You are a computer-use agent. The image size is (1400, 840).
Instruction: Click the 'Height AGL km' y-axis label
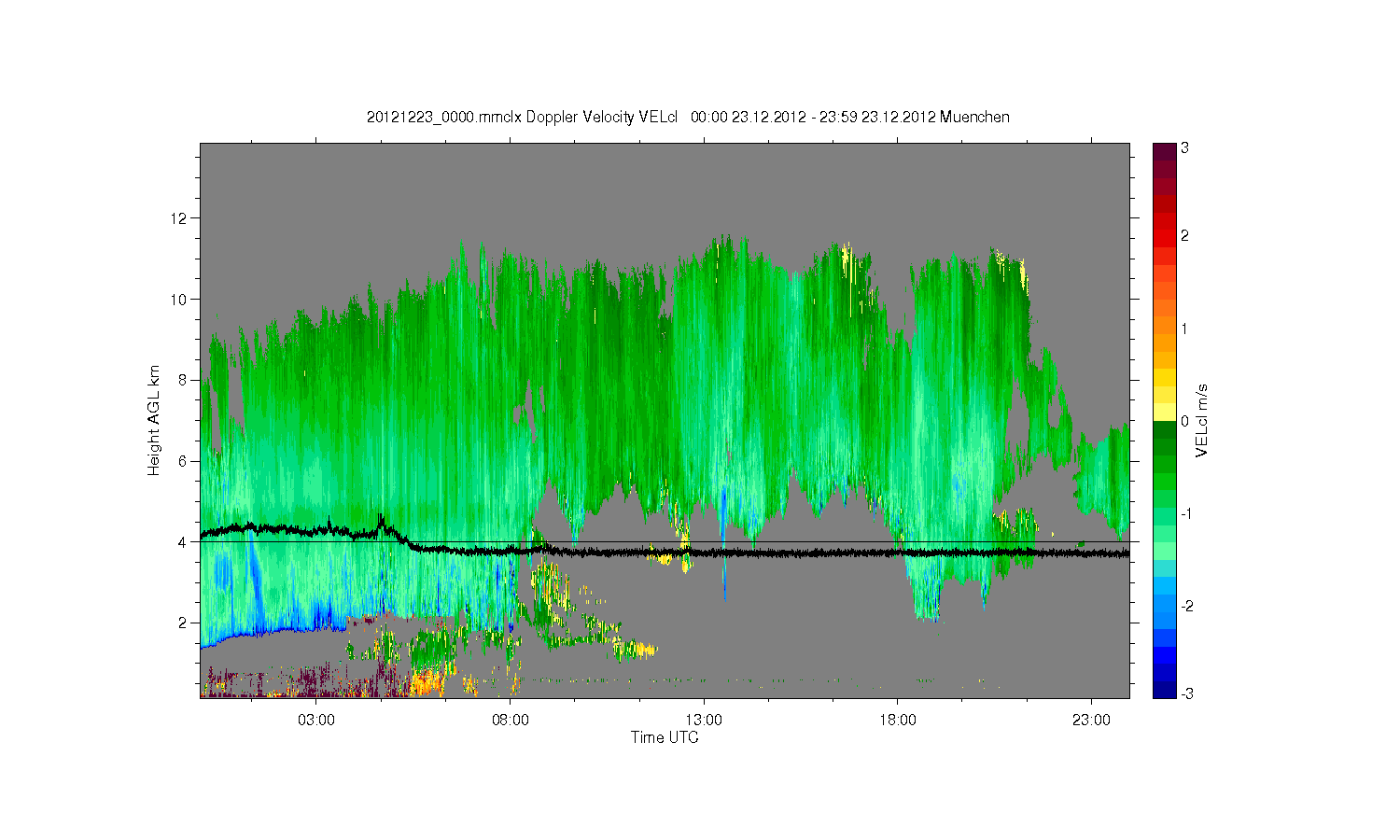click(x=154, y=420)
